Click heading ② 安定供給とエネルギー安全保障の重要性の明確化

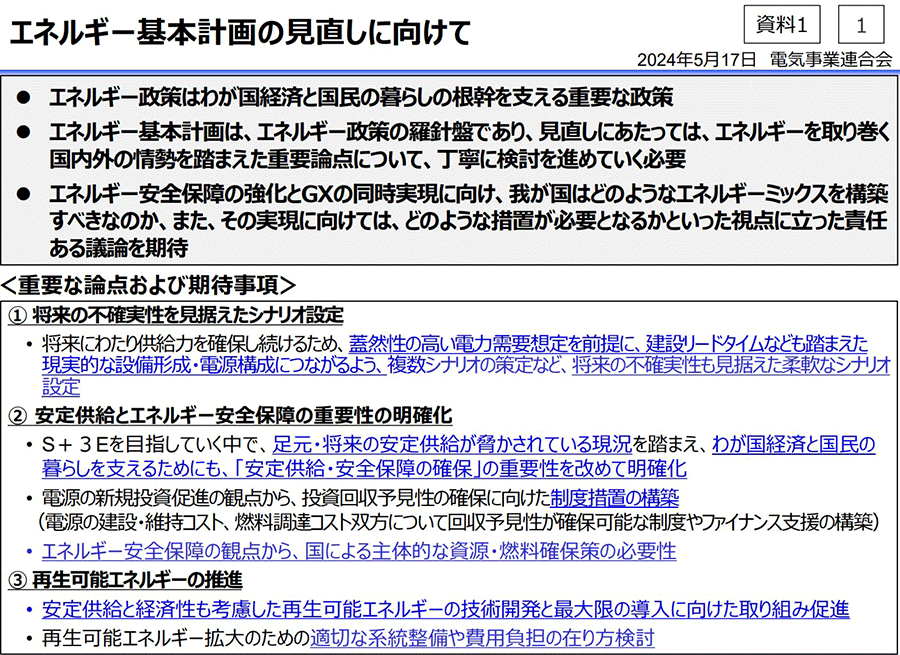point(230,416)
